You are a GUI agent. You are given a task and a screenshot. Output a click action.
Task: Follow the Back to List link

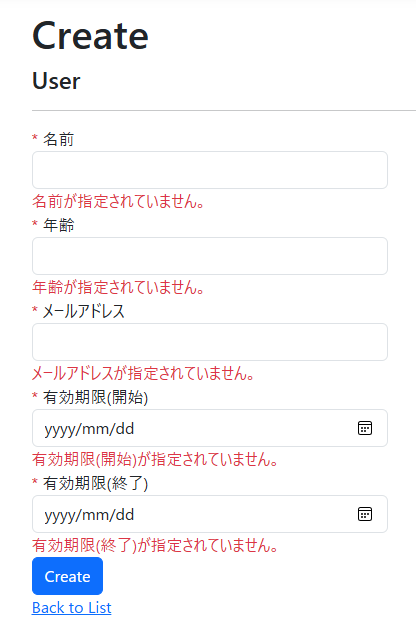tap(72, 608)
